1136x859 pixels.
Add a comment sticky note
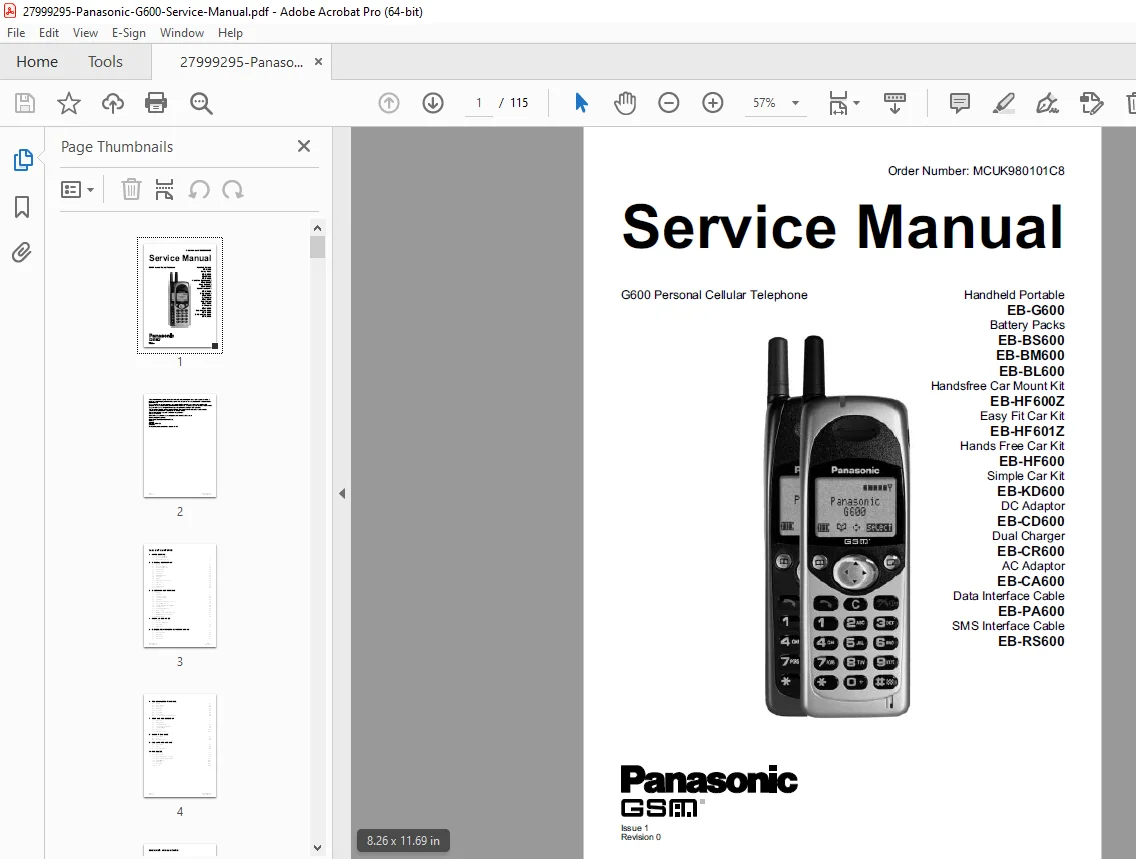[x=959, y=103]
